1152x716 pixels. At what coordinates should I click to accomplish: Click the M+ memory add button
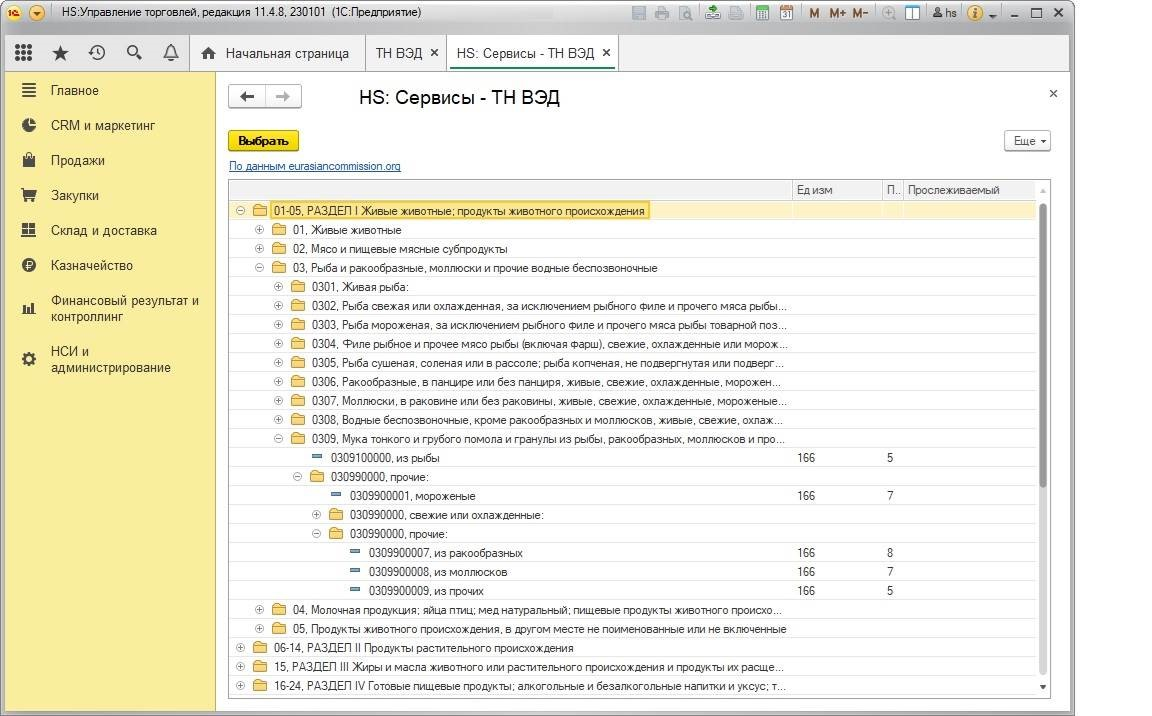click(838, 13)
